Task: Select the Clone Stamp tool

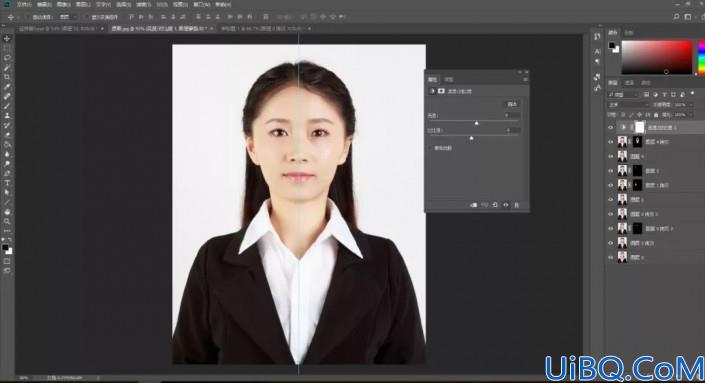Action: pos(7,116)
